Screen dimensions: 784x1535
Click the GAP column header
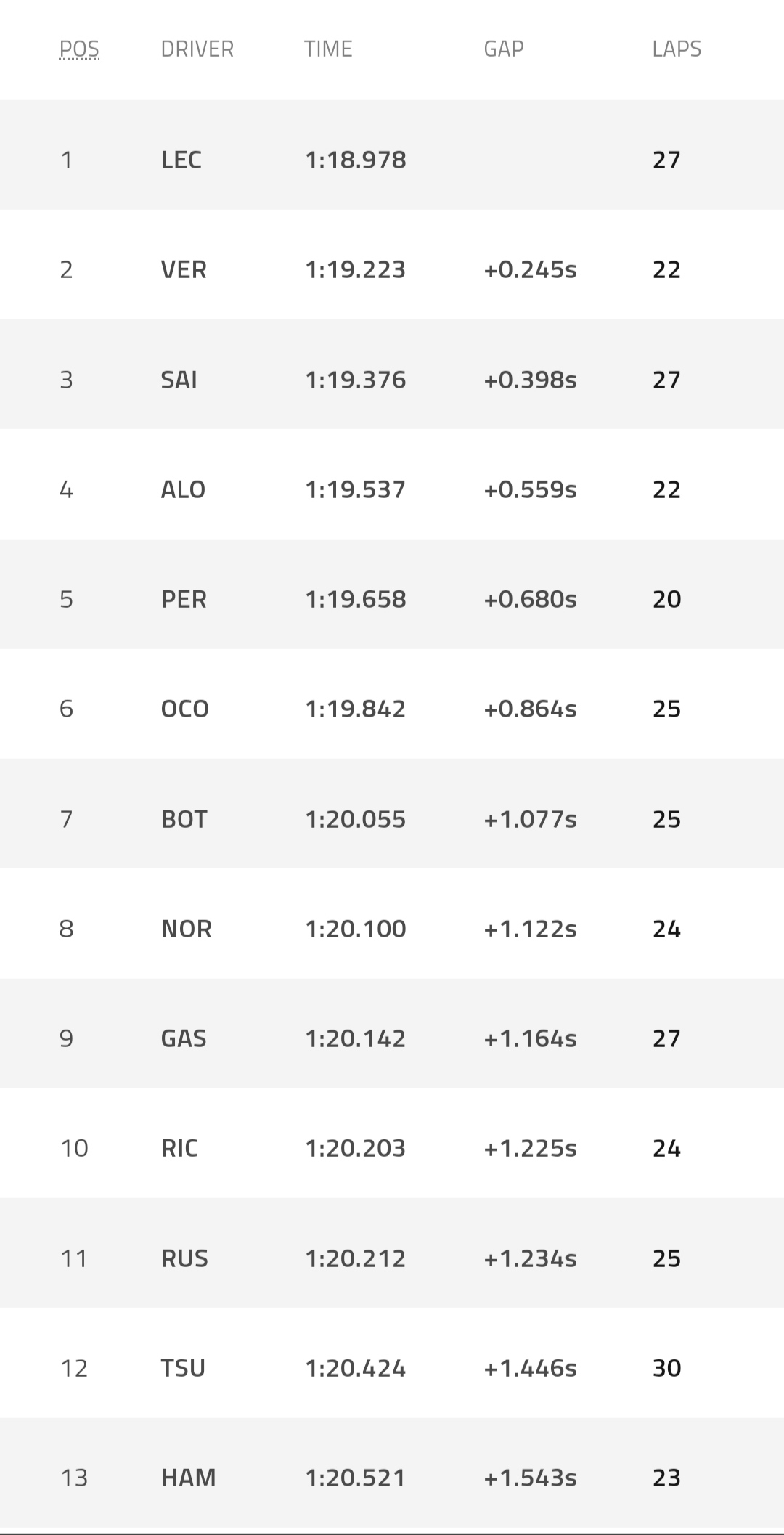[x=504, y=49]
